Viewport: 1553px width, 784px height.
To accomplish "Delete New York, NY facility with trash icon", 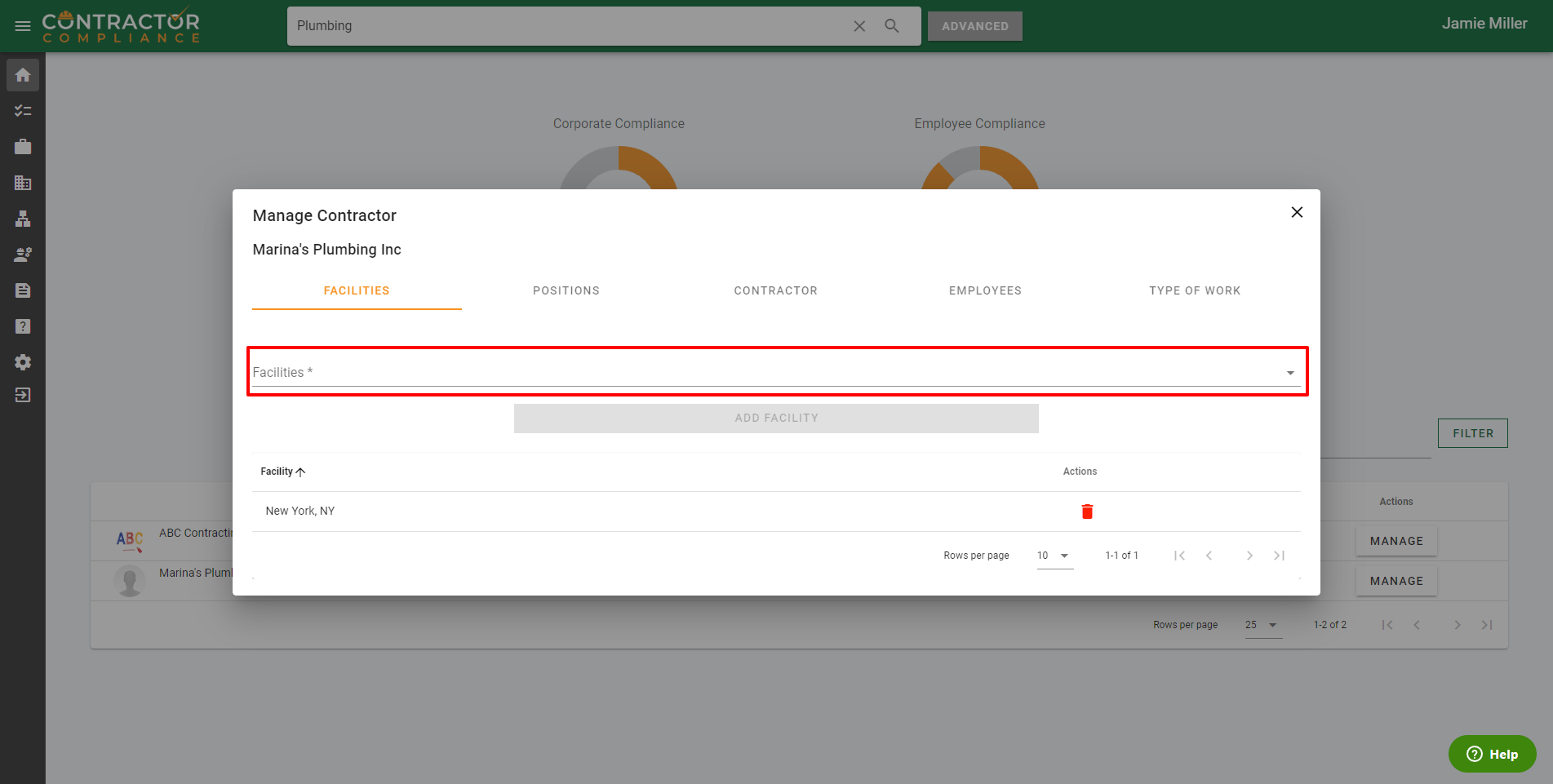I will 1087,512.
